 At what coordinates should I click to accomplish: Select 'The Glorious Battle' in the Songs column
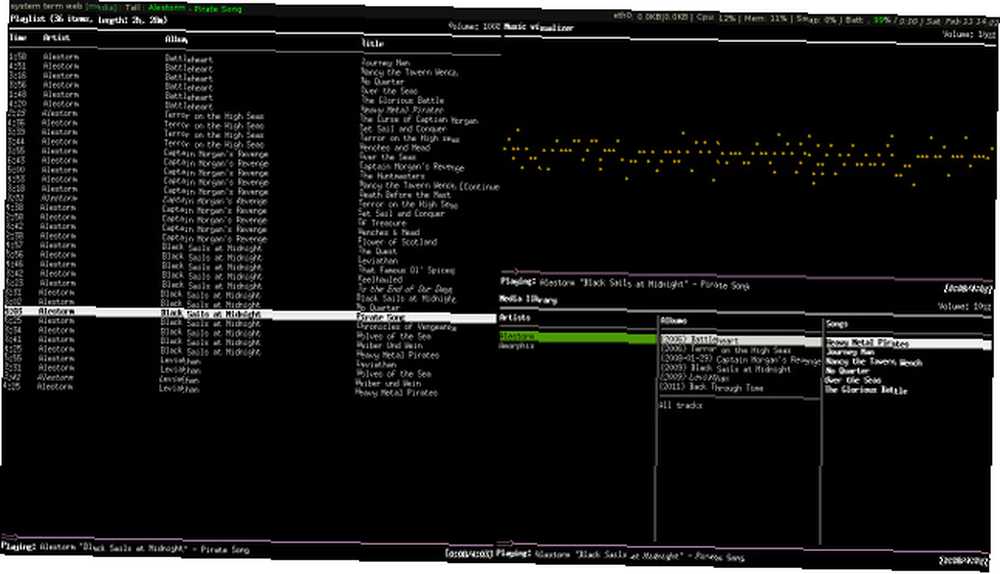[x=866, y=390]
